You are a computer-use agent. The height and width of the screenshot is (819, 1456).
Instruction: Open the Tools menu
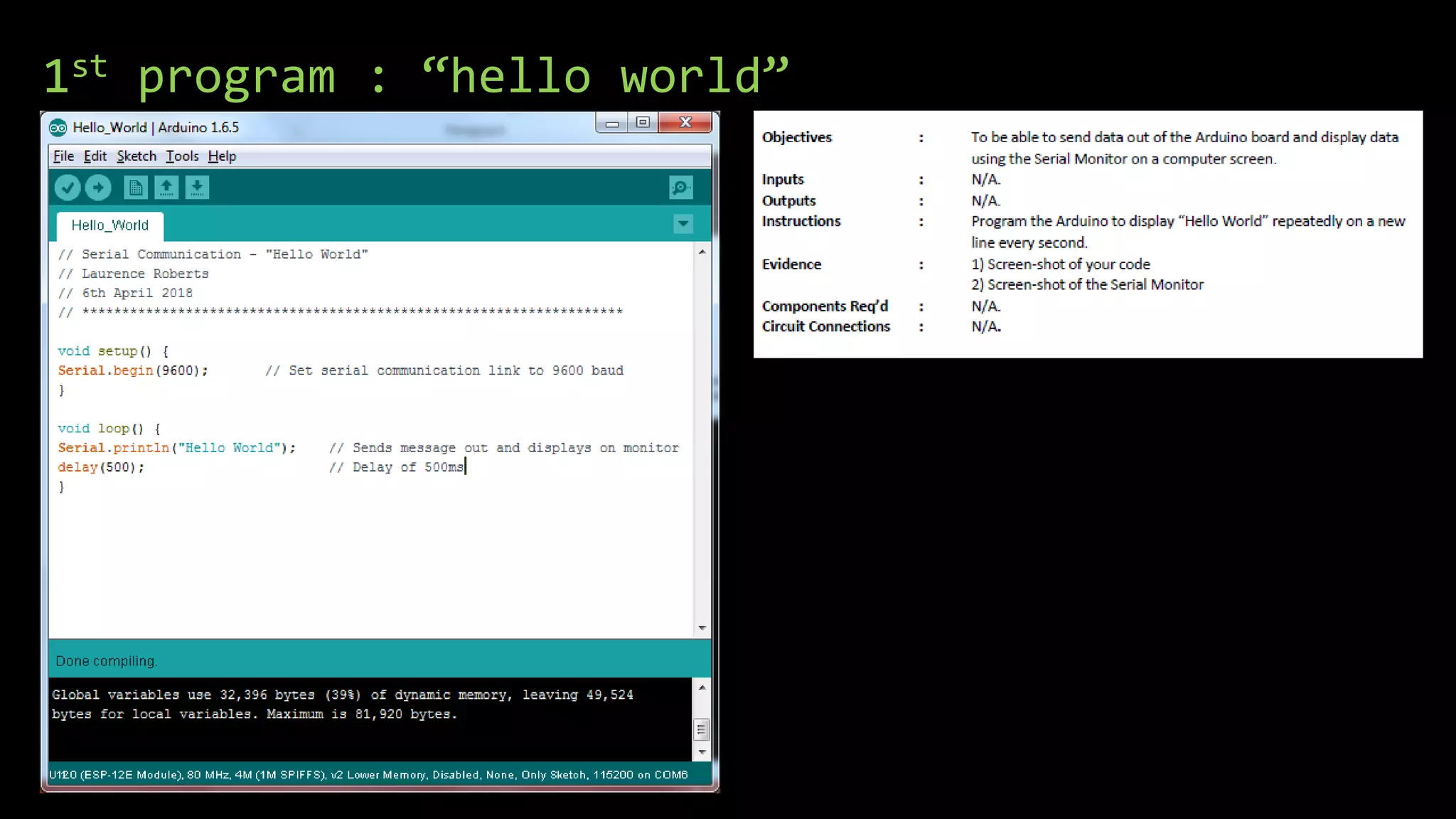182,156
